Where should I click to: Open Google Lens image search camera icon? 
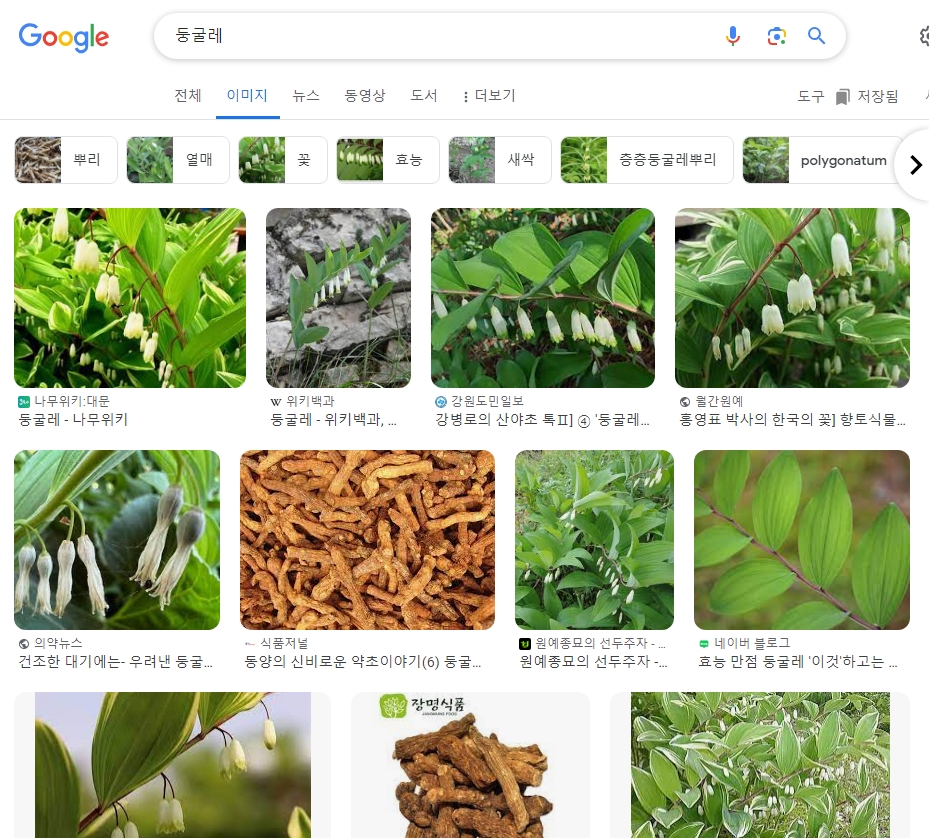click(x=777, y=36)
